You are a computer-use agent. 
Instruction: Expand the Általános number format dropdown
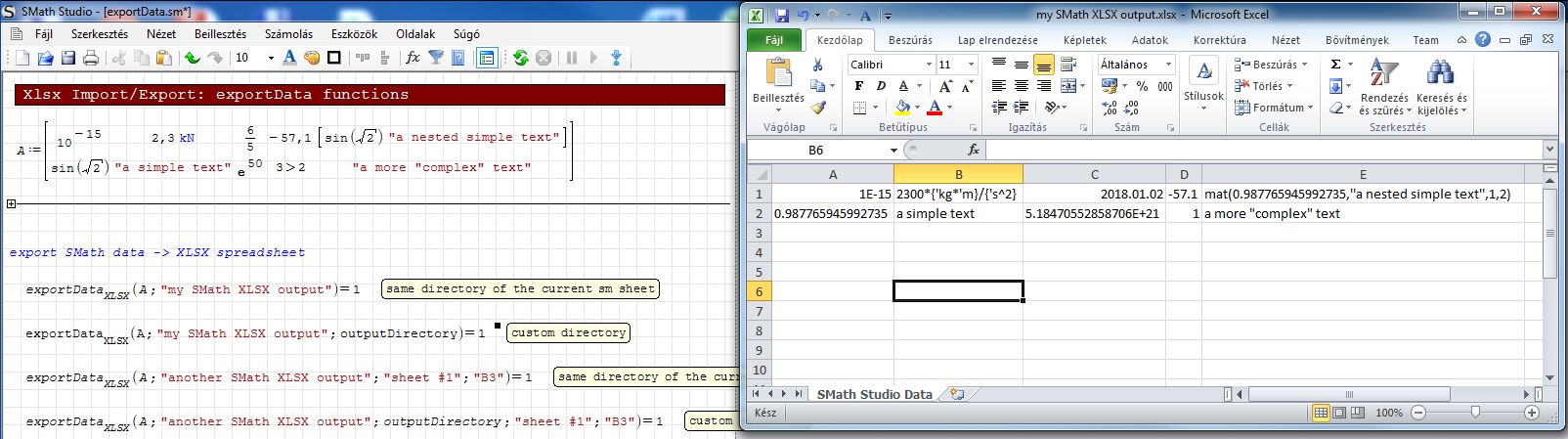pos(1167,65)
